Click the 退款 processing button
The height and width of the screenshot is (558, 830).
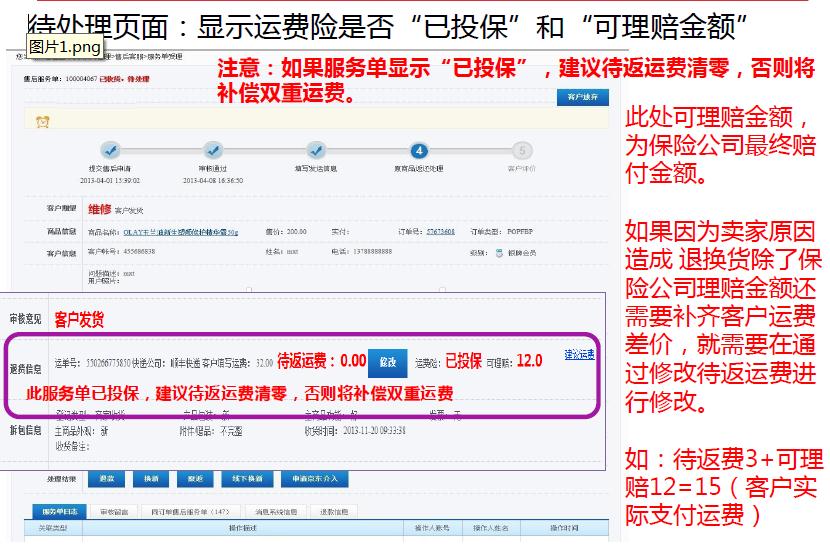106,479
